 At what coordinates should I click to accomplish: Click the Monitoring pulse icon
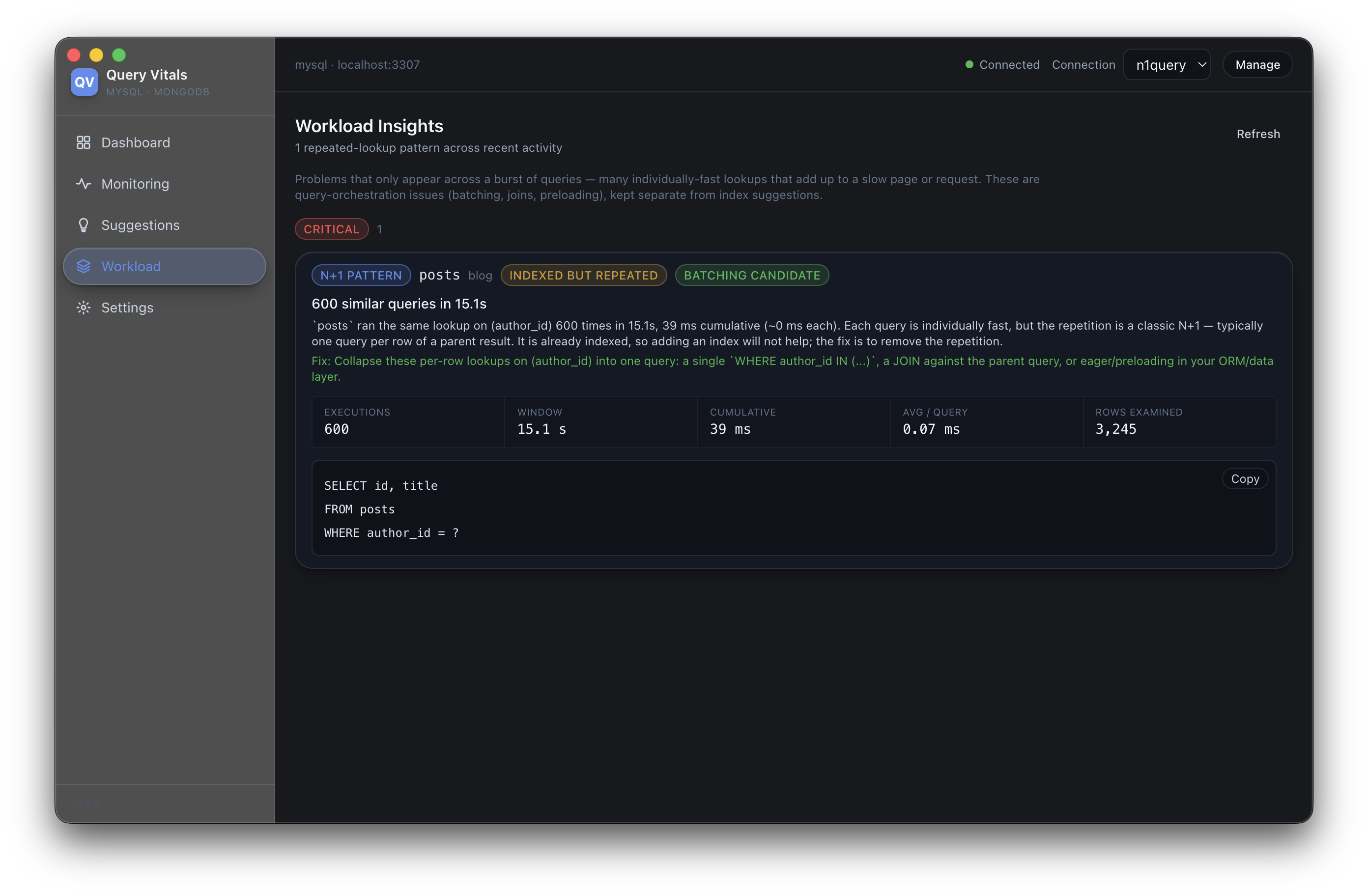tap(84, 184)
